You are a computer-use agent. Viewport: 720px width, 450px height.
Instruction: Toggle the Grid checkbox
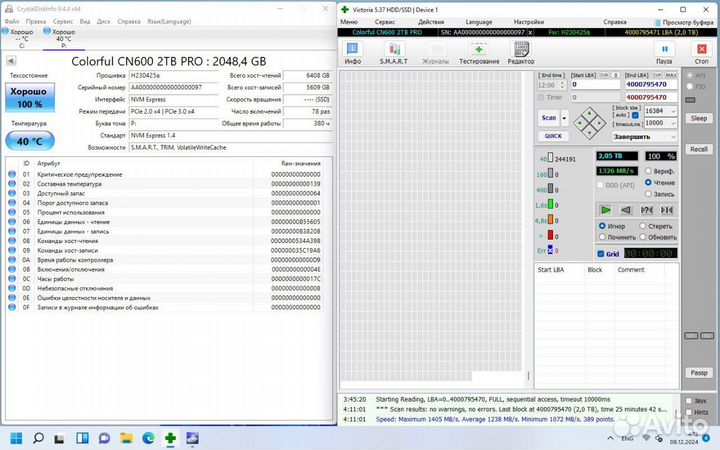click(602, 254)
